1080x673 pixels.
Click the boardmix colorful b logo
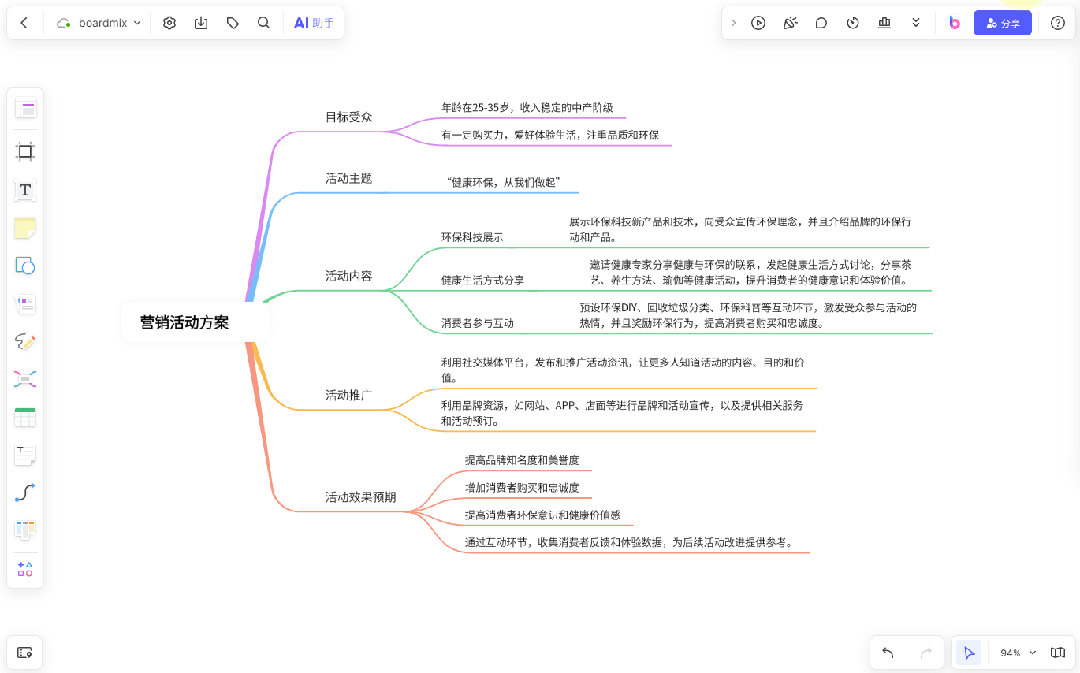click(954, 23)
